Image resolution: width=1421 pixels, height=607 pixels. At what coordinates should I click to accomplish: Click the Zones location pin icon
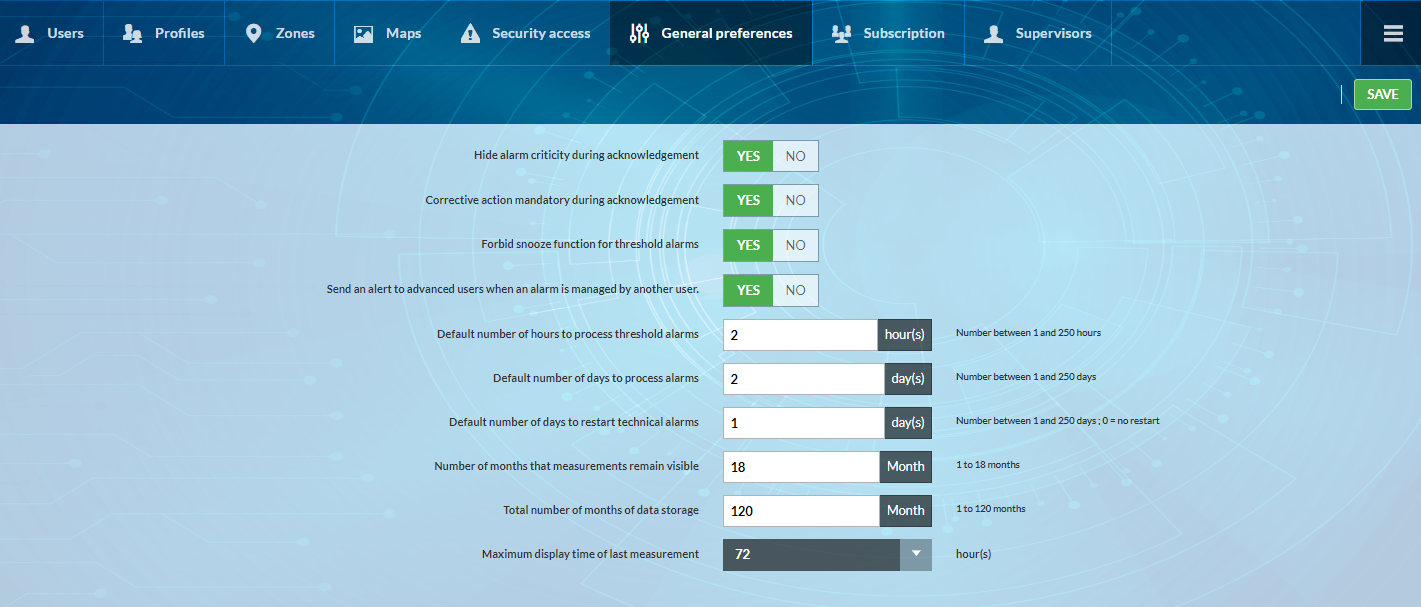point(255,33)
